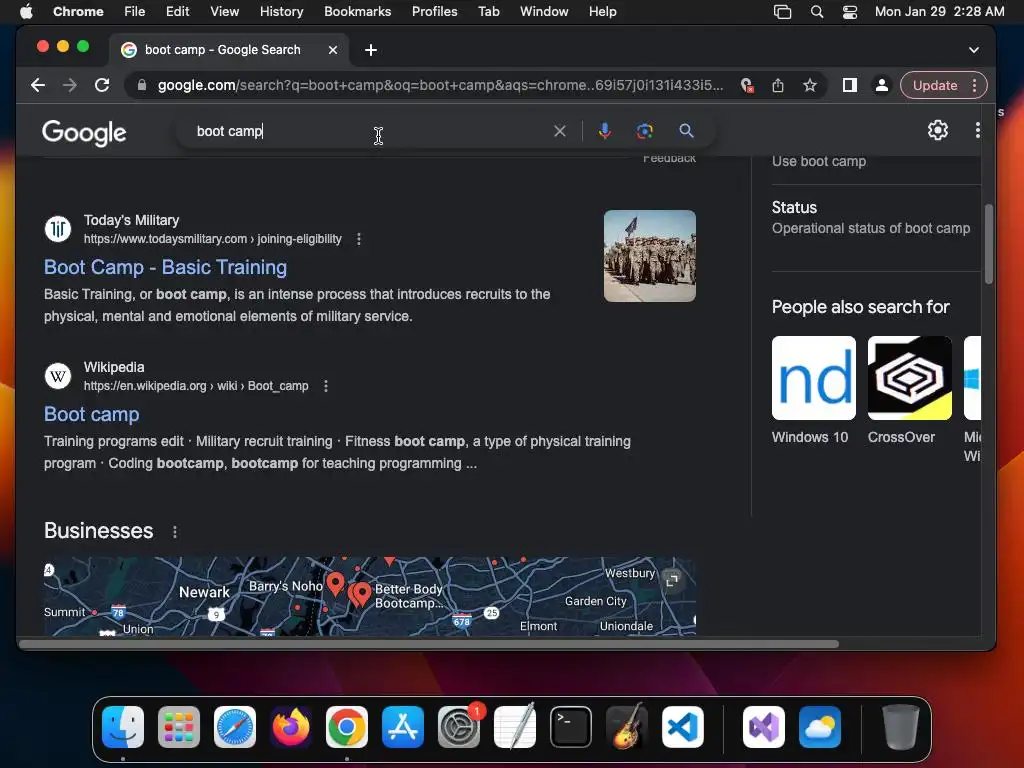The image size is (1024, 768).
Task: Expand the businesses map view
Action: point(672,579)
